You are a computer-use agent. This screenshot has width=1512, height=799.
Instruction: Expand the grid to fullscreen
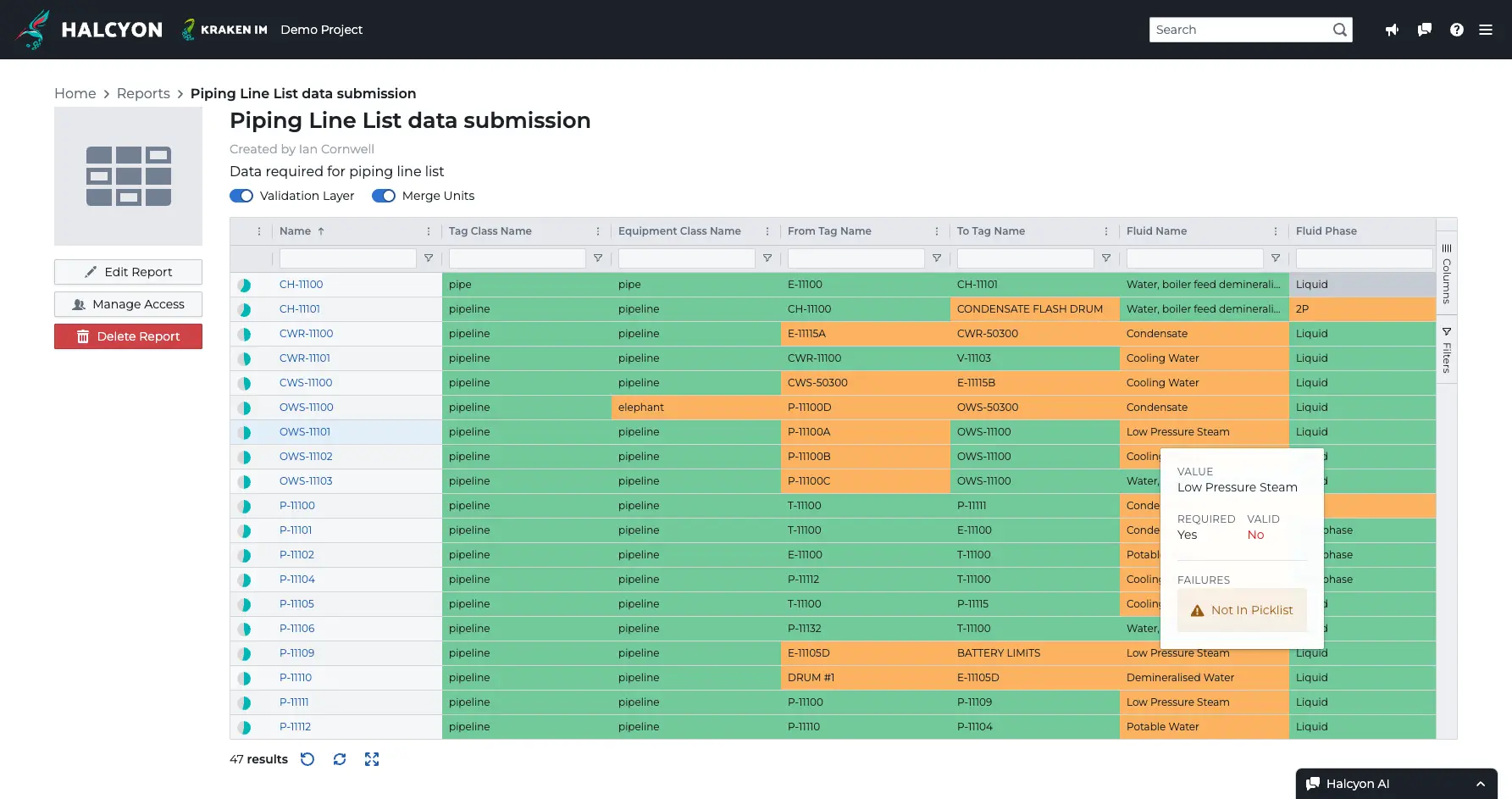pyautogui.click(x=372, y=759)
